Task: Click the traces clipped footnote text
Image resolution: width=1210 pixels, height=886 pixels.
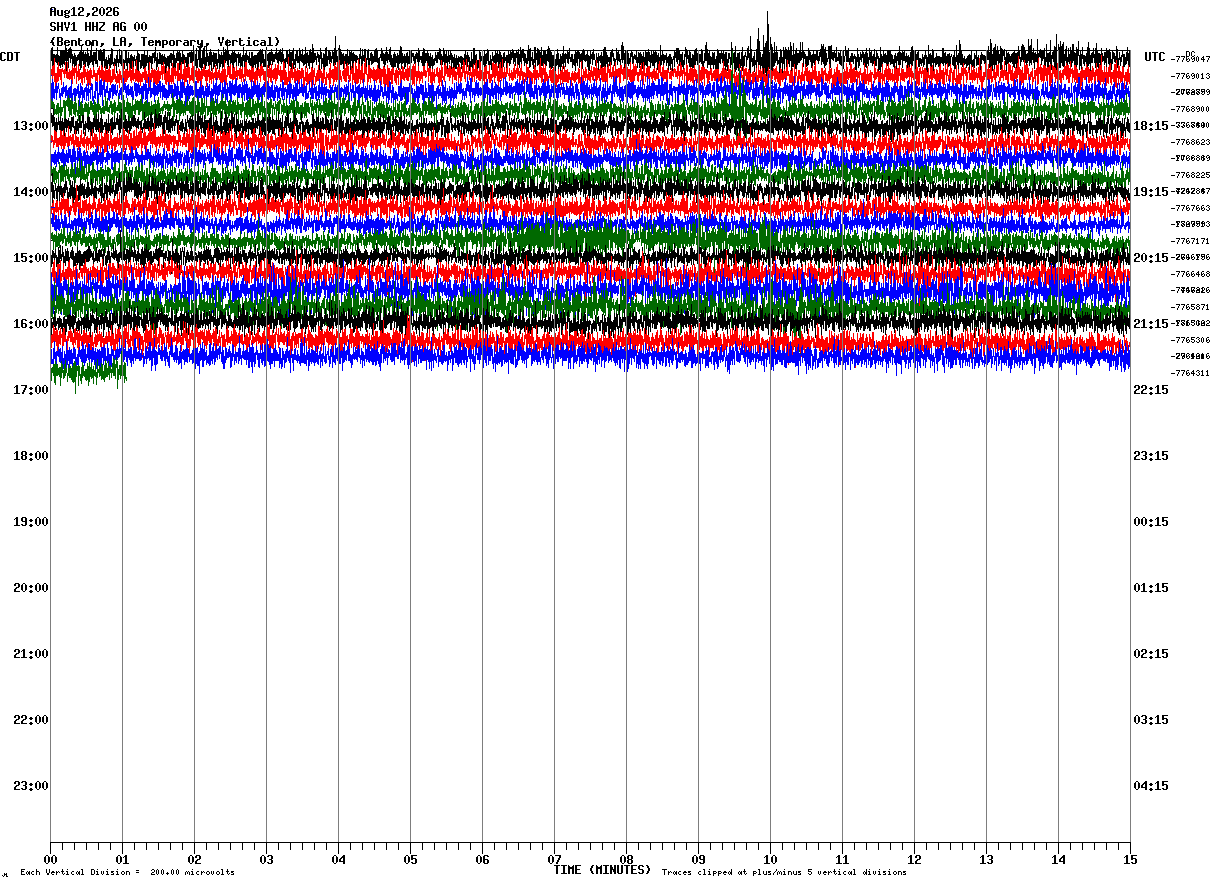Action: coord(784,873)
